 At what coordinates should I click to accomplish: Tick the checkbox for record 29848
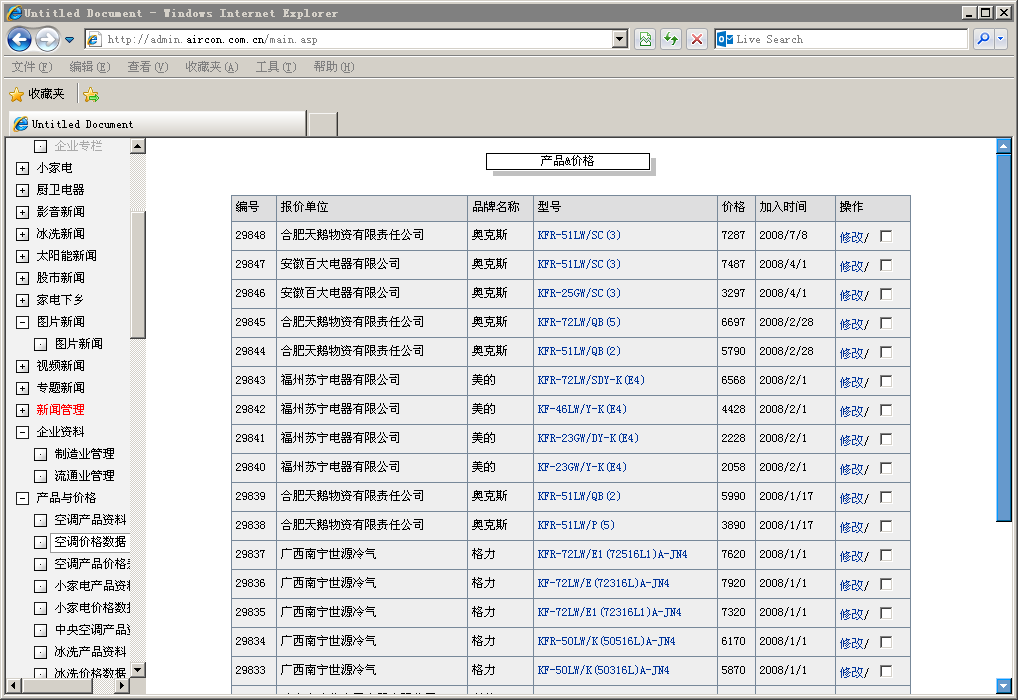pos(886,236)
